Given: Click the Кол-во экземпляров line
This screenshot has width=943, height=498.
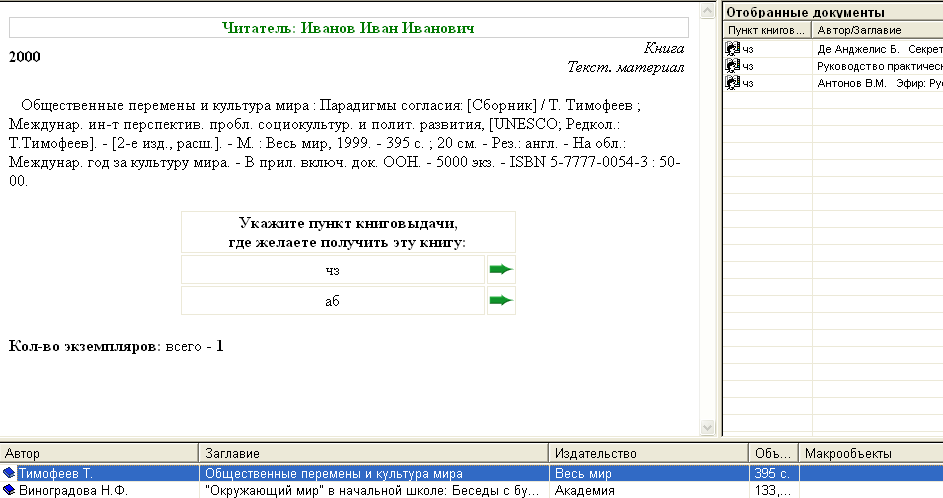Looking at the screenshot, I should click(x=116, y=346).
